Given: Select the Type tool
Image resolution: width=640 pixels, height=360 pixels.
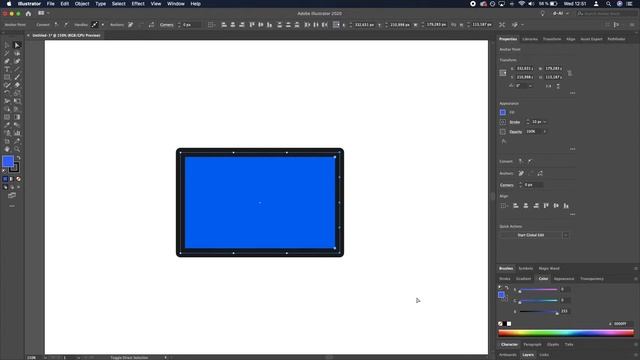Looking at the screenshot, I should [x=7, y=69].
